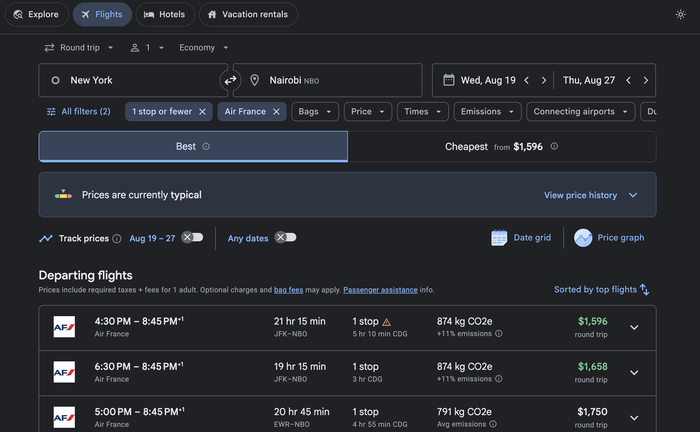This screenshot has width=700, height=432.
Task: Expand the $1,658 flight details
Action: [x=634, y=373]
